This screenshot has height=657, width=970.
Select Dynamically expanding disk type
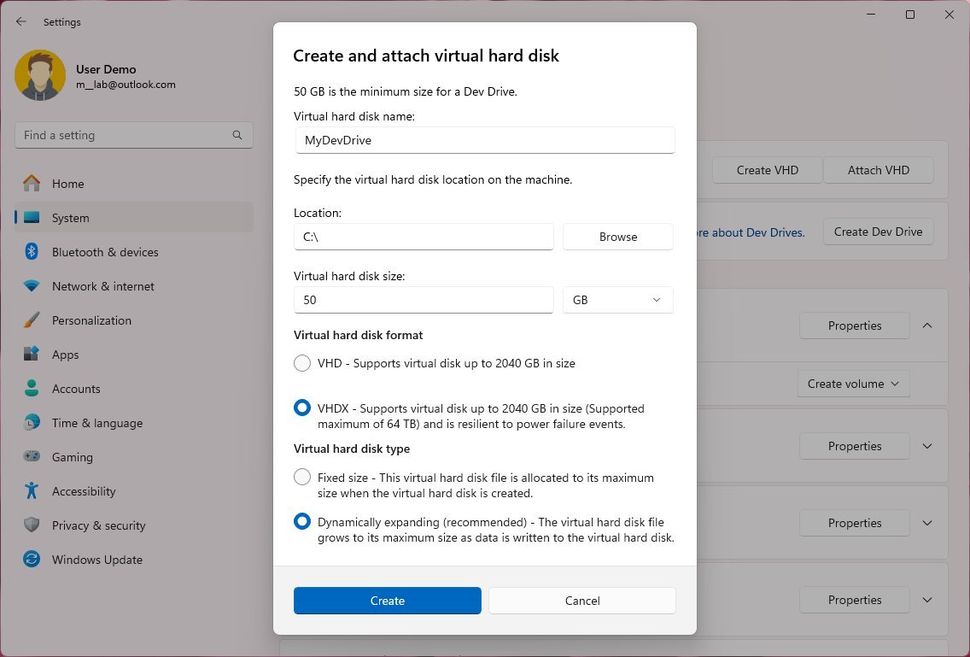[x=302, y=521]
